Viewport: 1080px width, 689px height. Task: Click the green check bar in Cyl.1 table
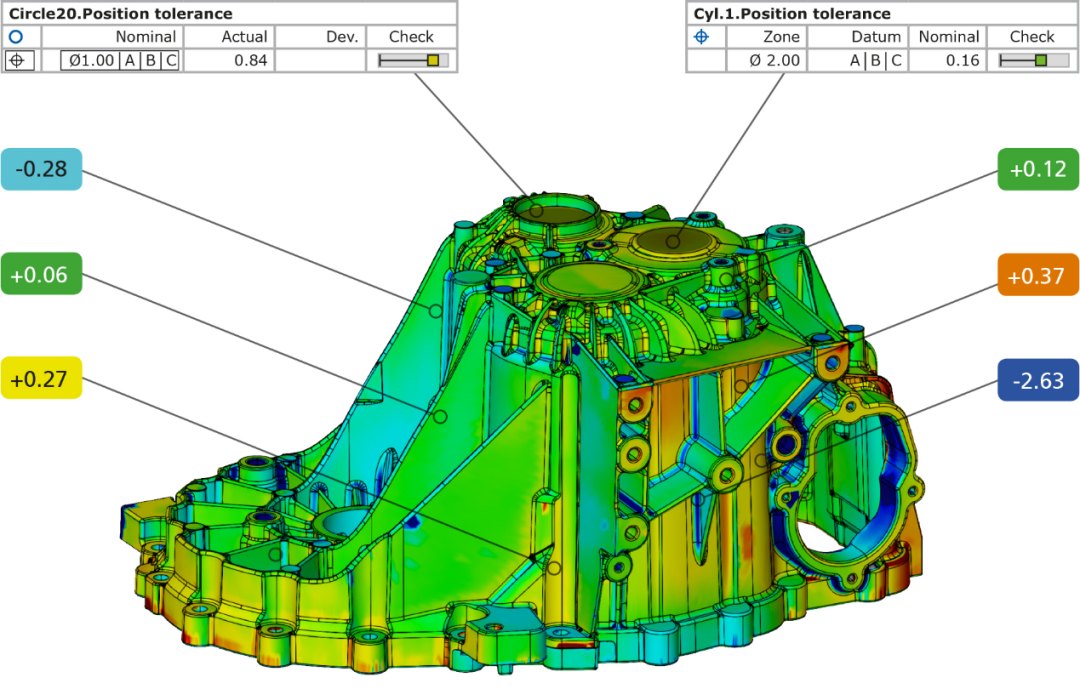[x=1034, y=61]
